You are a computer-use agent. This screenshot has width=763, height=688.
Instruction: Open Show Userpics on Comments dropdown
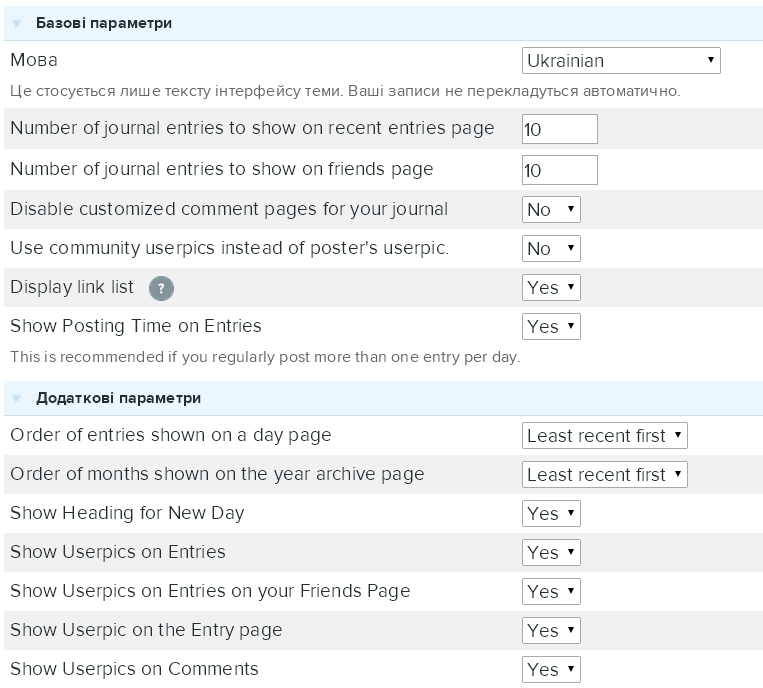[x=551, y=669]
